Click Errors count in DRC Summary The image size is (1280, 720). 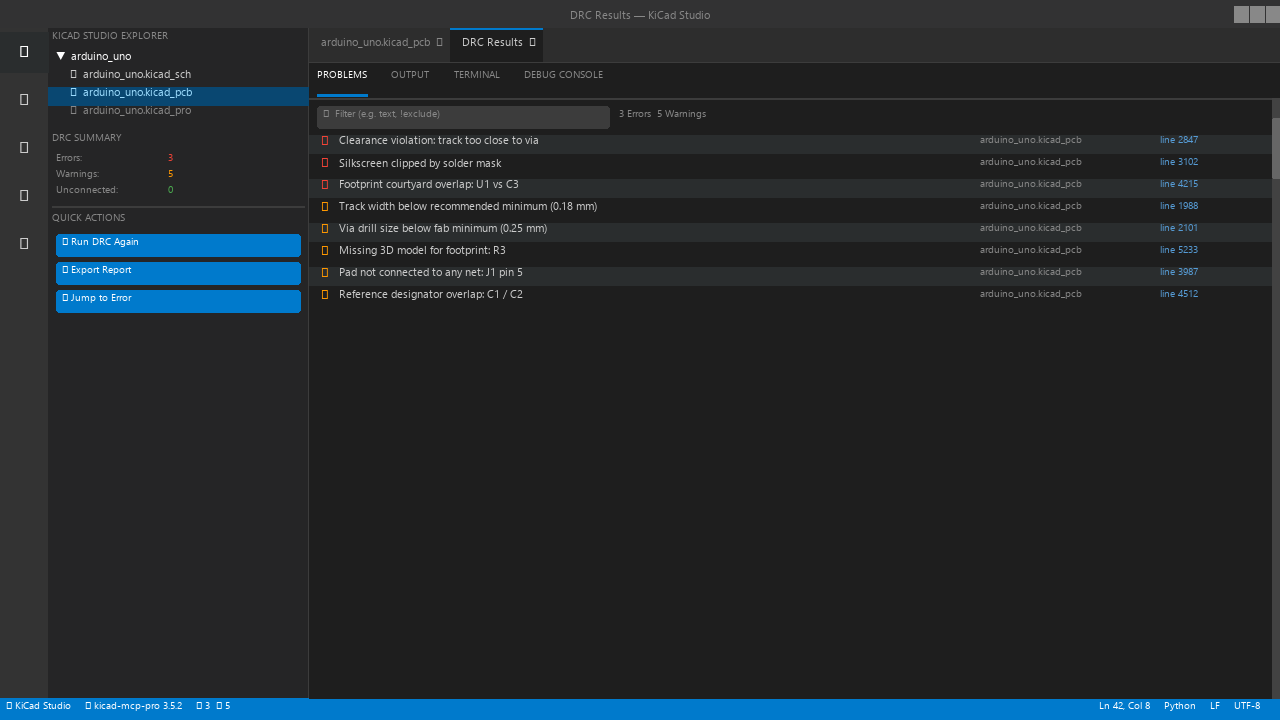170,158
